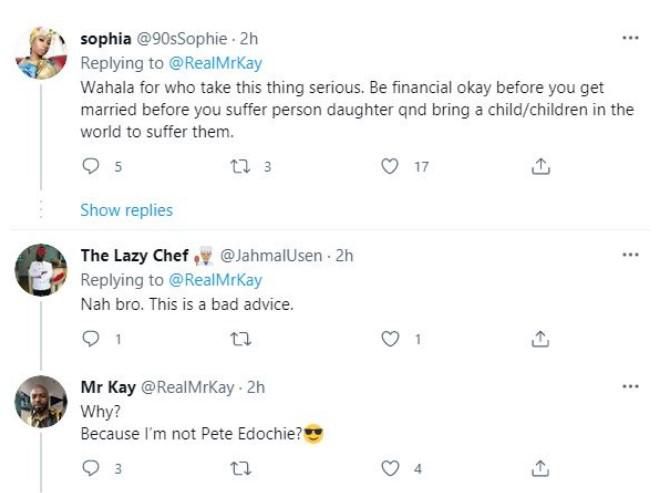Retweet The Lazy Chef's tweet
Viewport: 660px width, 493px height.
pos(242,339)
